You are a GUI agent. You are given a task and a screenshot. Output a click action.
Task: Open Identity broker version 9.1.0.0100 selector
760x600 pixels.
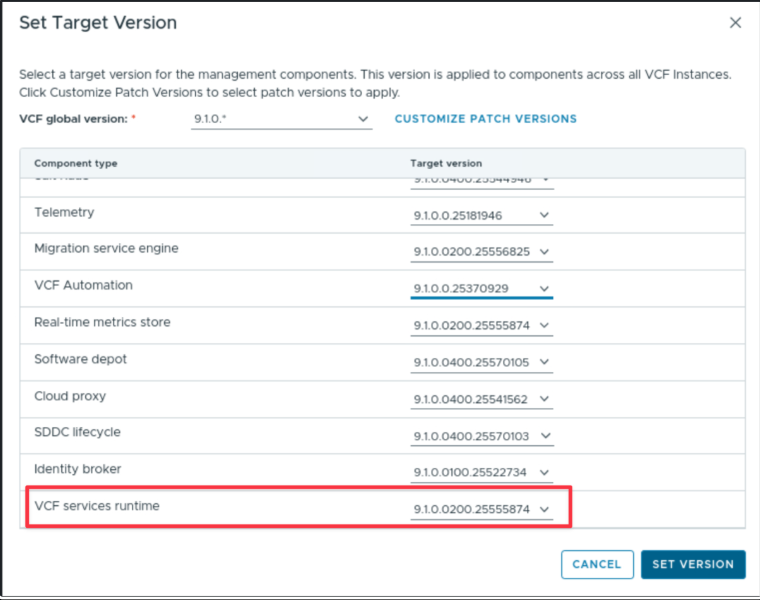coord(481,473)
